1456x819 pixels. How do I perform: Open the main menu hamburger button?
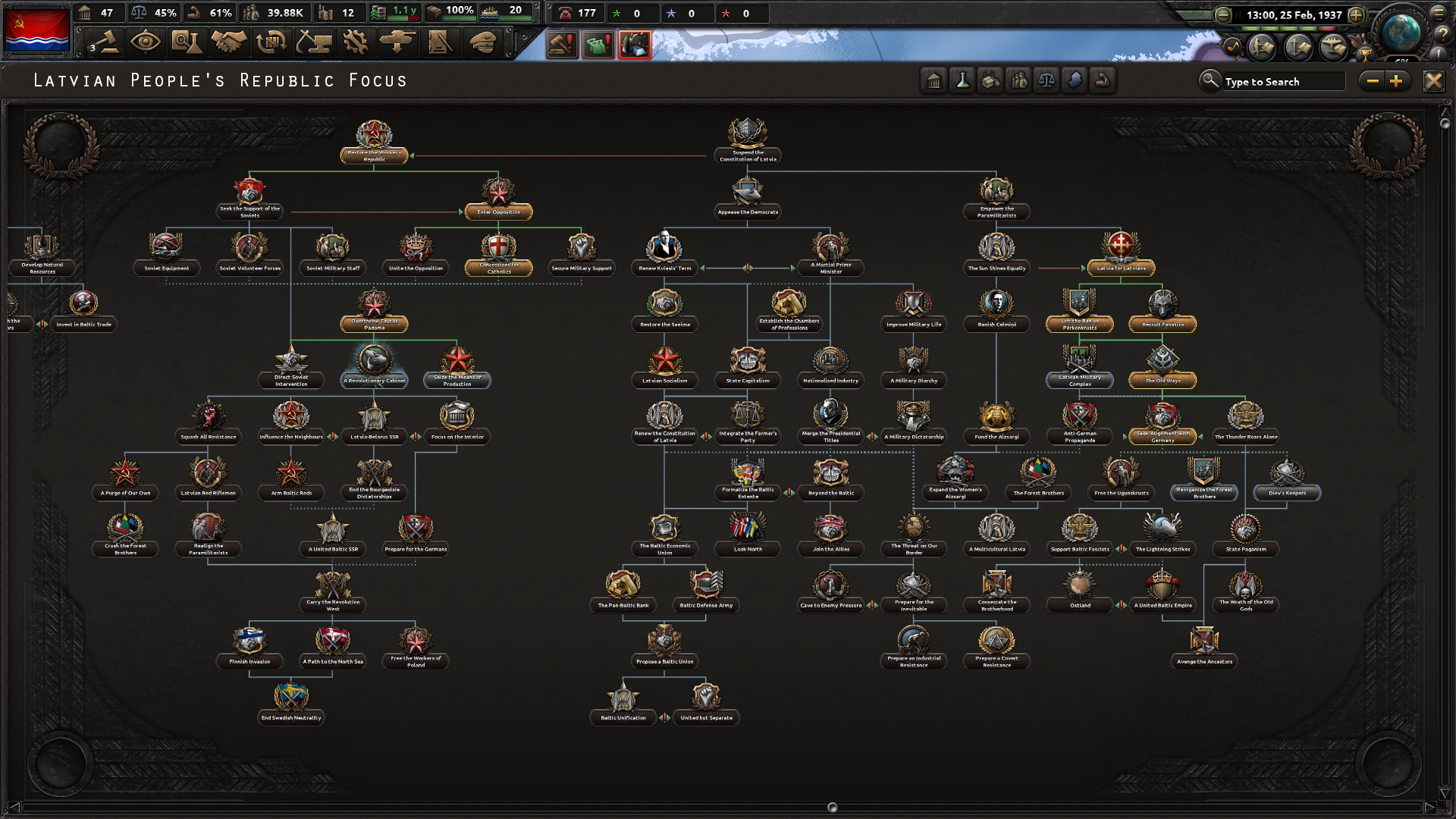(1439, 12)
